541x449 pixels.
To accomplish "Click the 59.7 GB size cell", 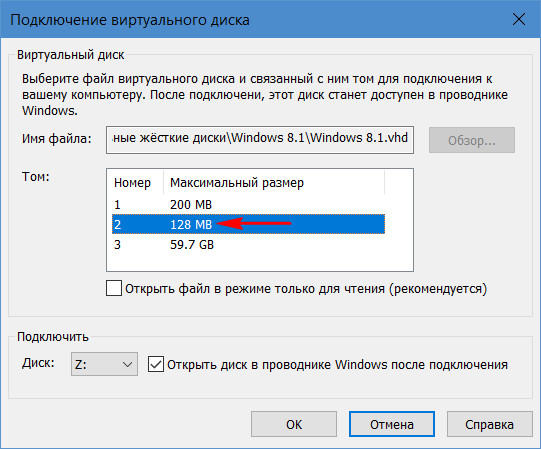I will 192,245.
